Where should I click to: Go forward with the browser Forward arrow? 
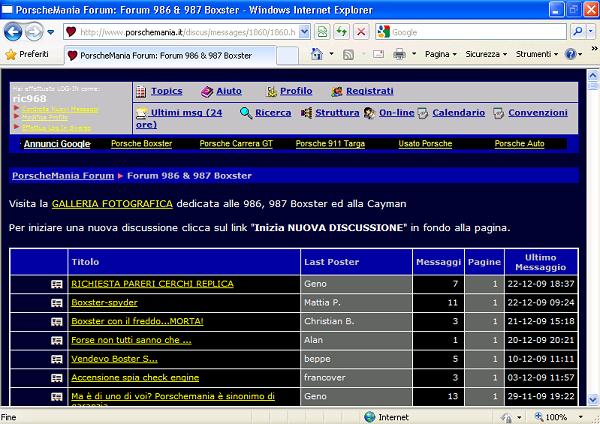pyautogui.click(x=34, y=32)
